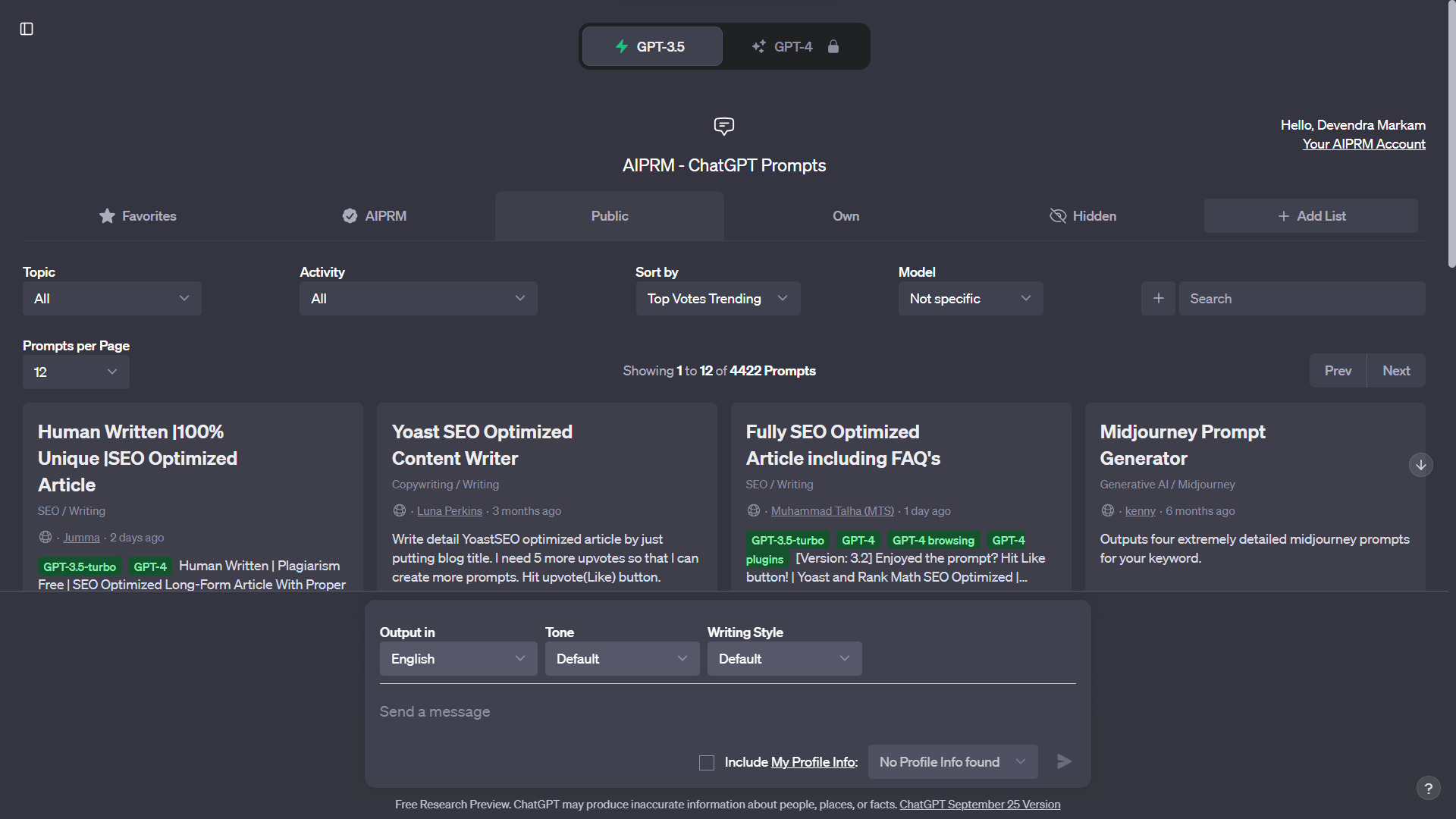1456x819 pixels.
Task: Open the Activity dropdown
Action: 419,299
